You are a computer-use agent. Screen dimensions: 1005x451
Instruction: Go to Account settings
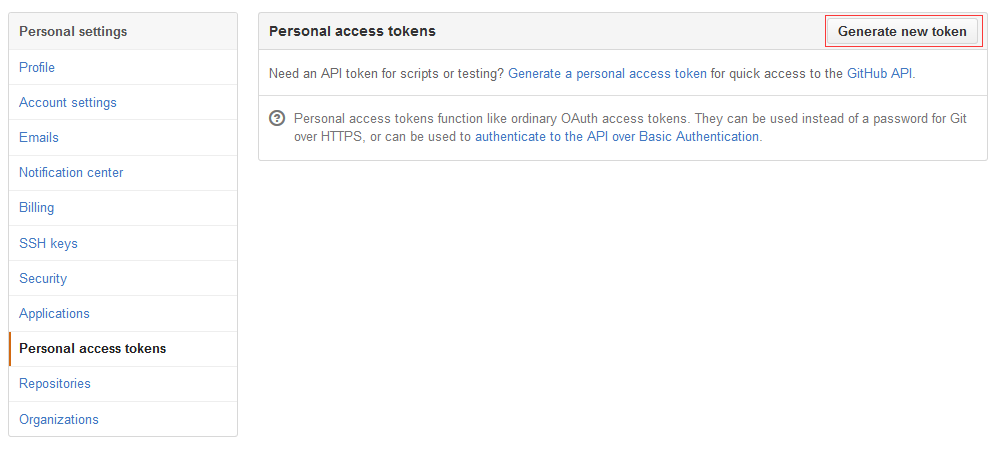[x=68, y=102]
